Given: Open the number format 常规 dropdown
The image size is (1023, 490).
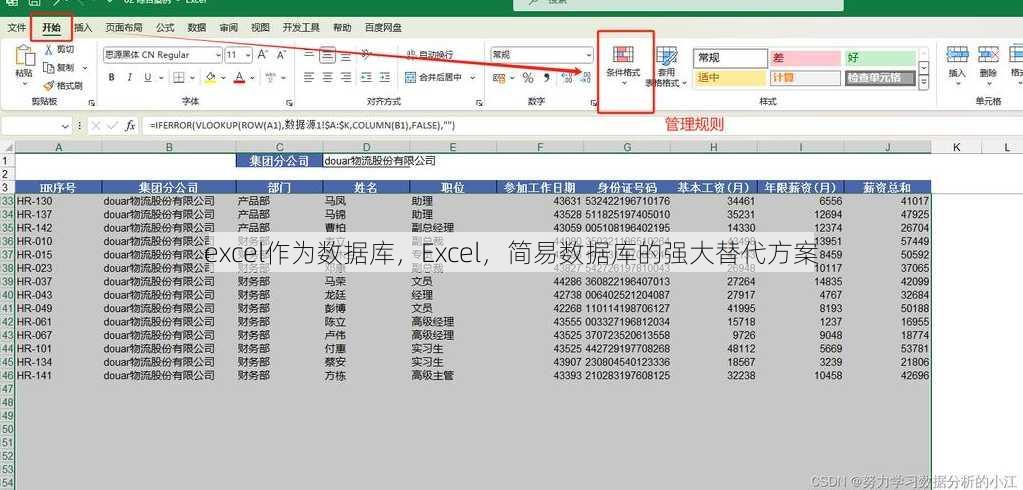Looking at the screenshot, I should pos(588,55).
